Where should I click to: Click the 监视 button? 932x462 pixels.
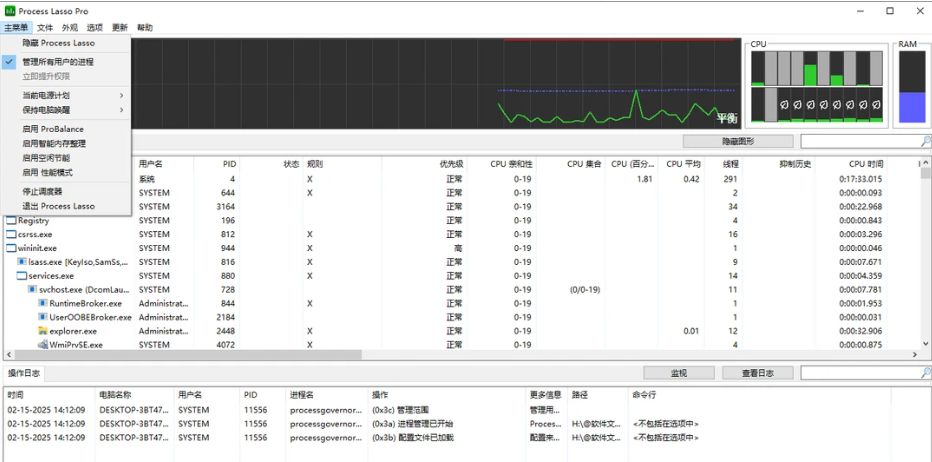click(x=679, y=373)
